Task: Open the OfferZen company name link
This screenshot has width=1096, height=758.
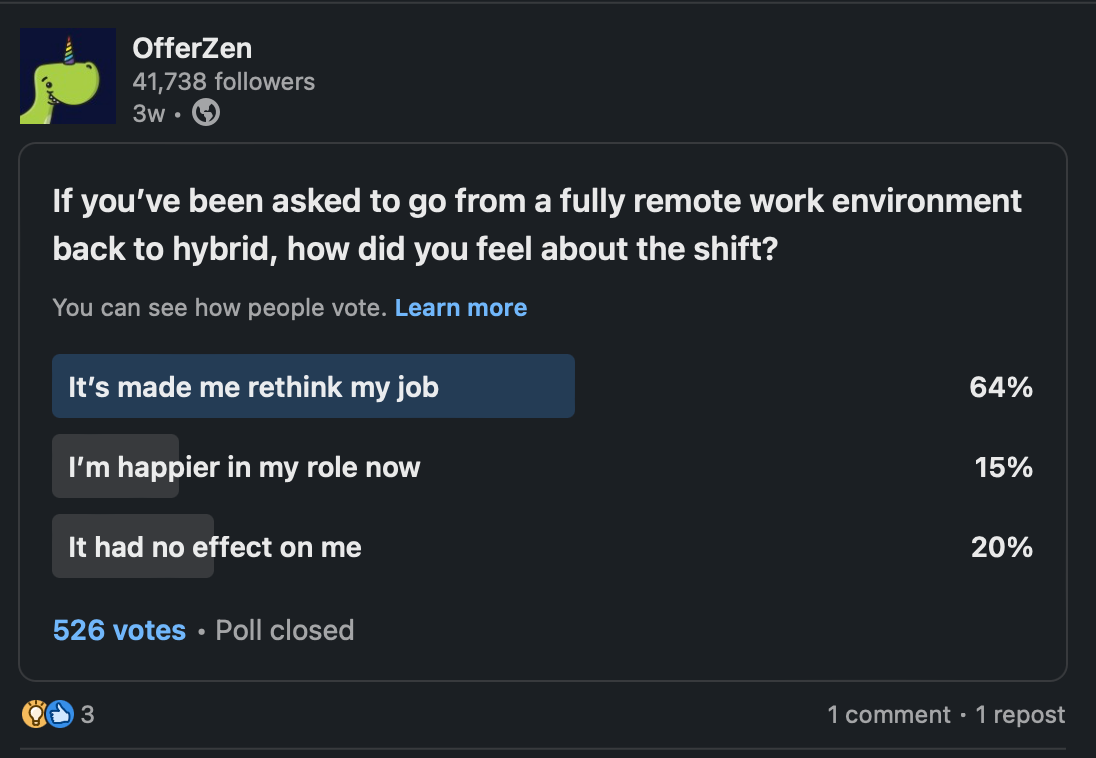Action: pyautogui.click(x=192, y=47)
